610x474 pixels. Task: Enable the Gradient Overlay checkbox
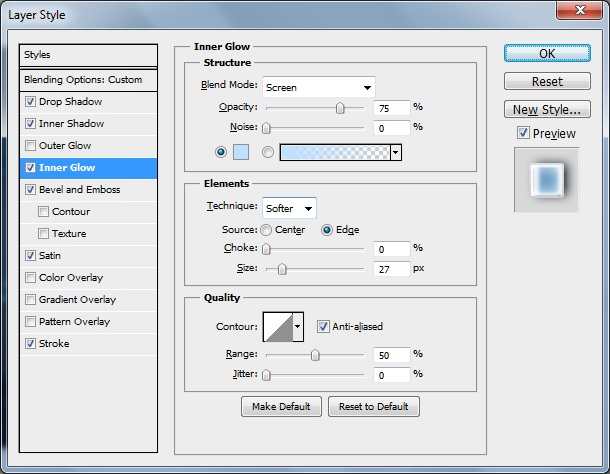pyautogui.click(x=30, y=299)
